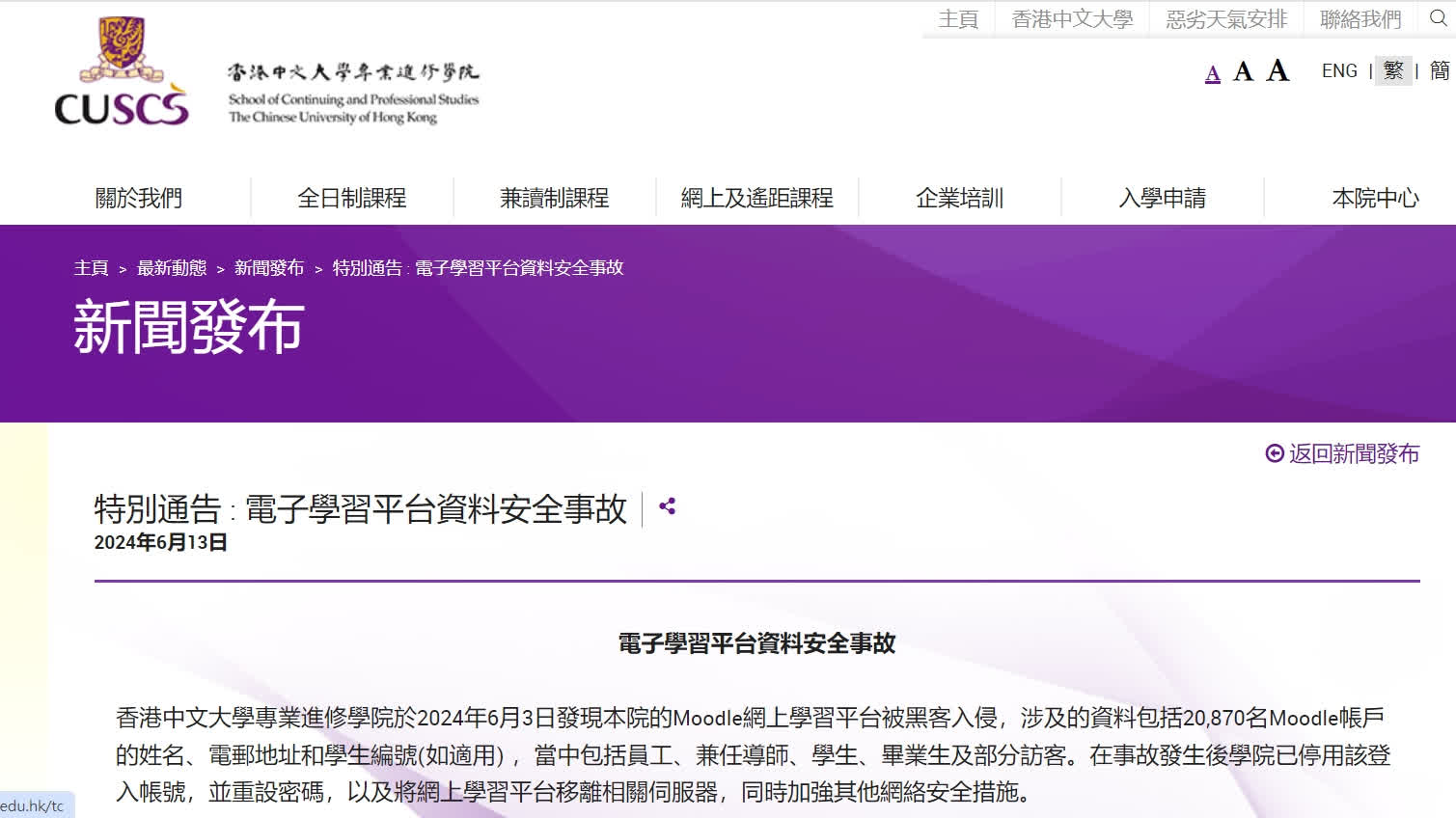Expand the 全日制課程 menu
The height and width of the screenshot is (818, 1456).
(352, 198)
